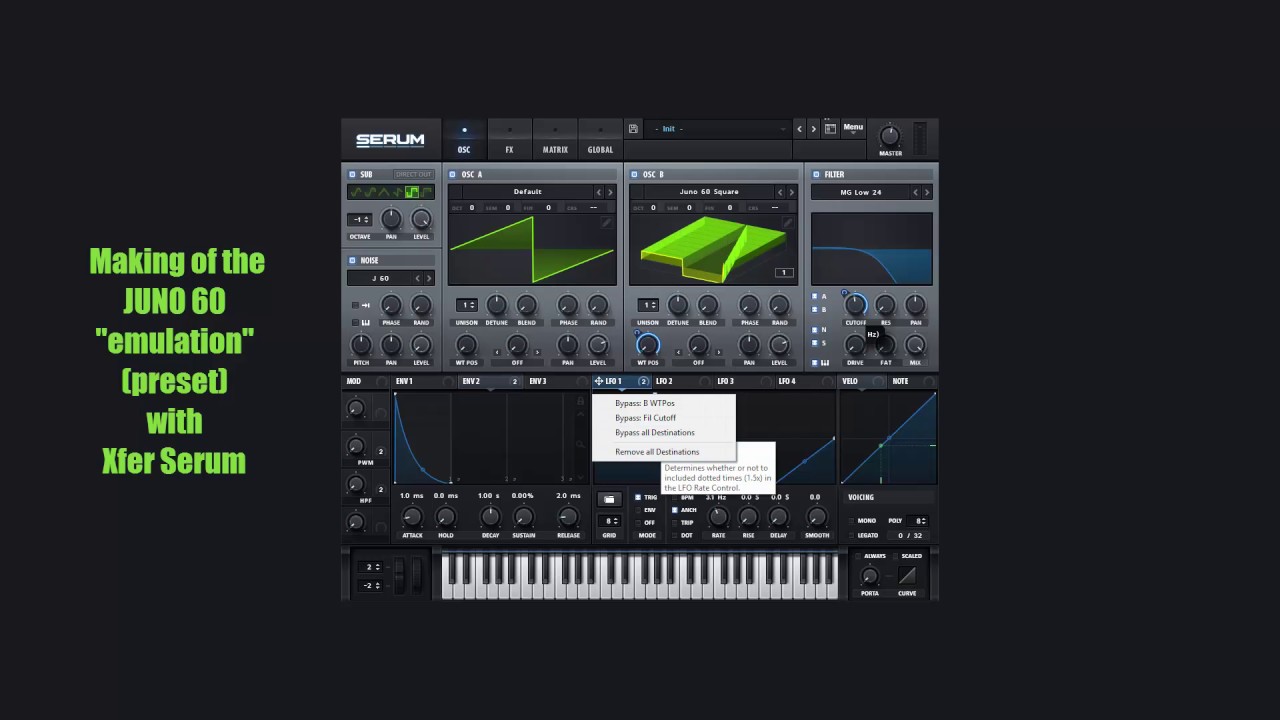Click OSC B warp mode right arrow
Viewport: 1280px width, 720px height.
(x=719, y=352)
